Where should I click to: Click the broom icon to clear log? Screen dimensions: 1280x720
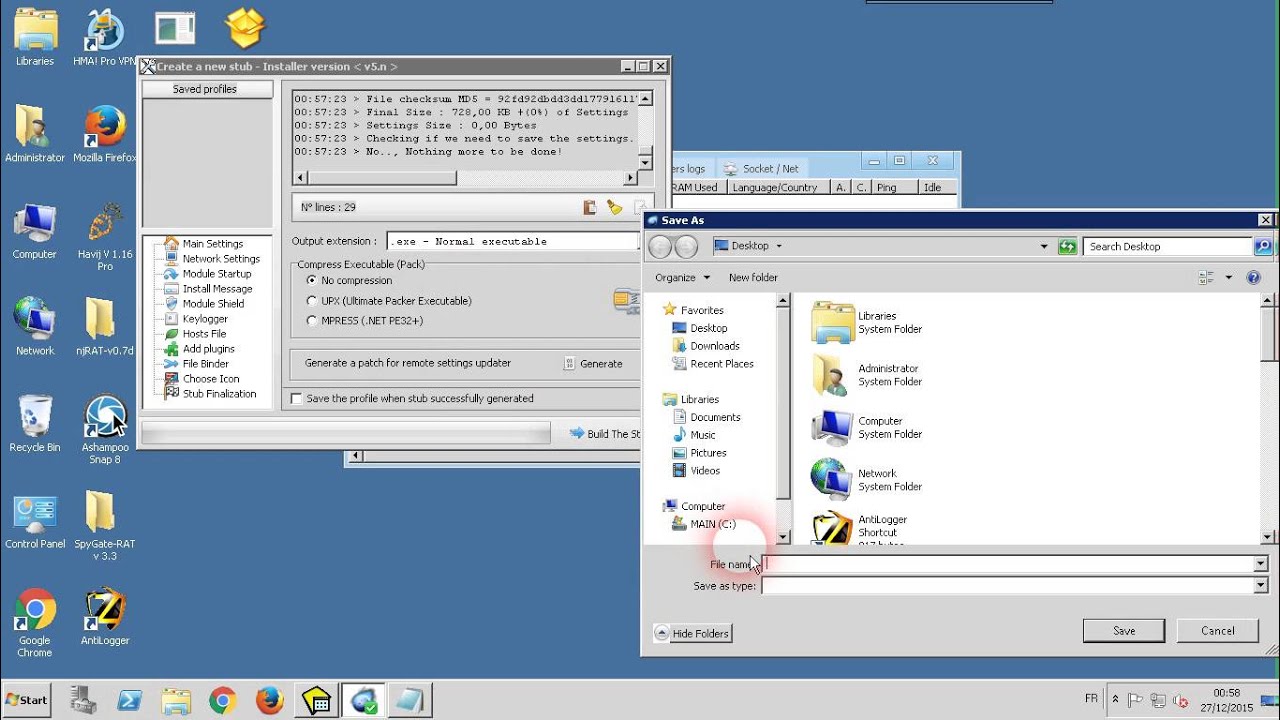click(614, 207)
